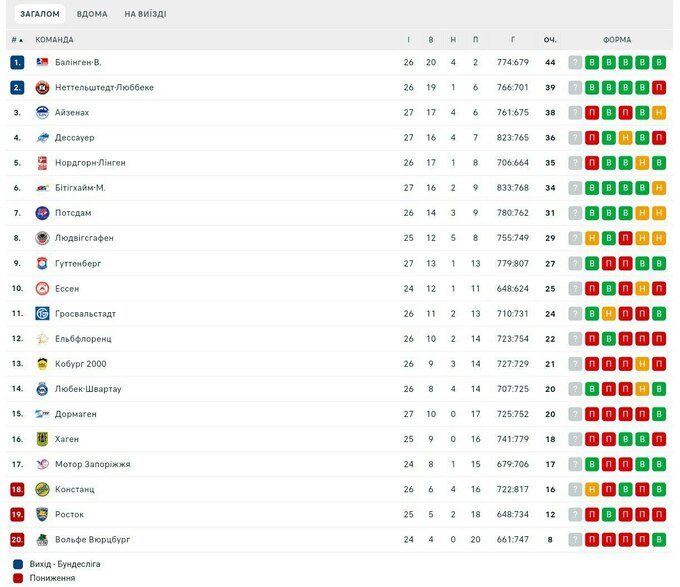680x587 pixels.
Task: Select the ЗАГАЛОМ tab
Action: point(39,15)
